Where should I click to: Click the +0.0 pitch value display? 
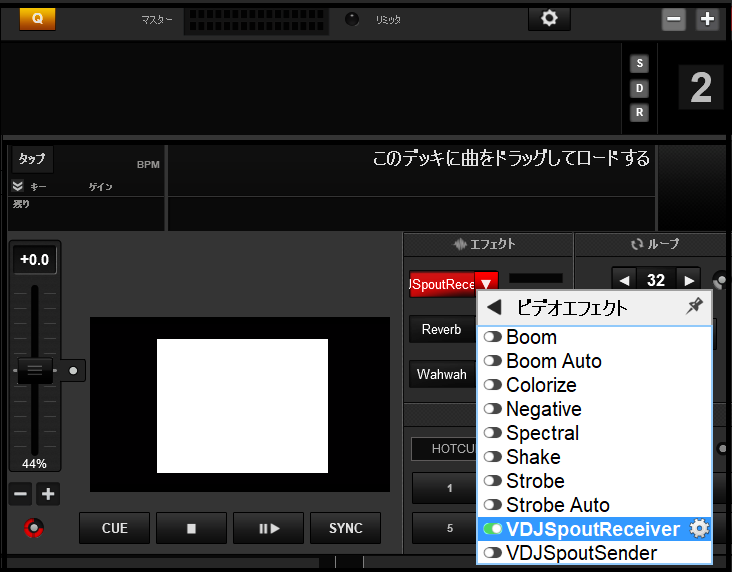click(35, 259)
